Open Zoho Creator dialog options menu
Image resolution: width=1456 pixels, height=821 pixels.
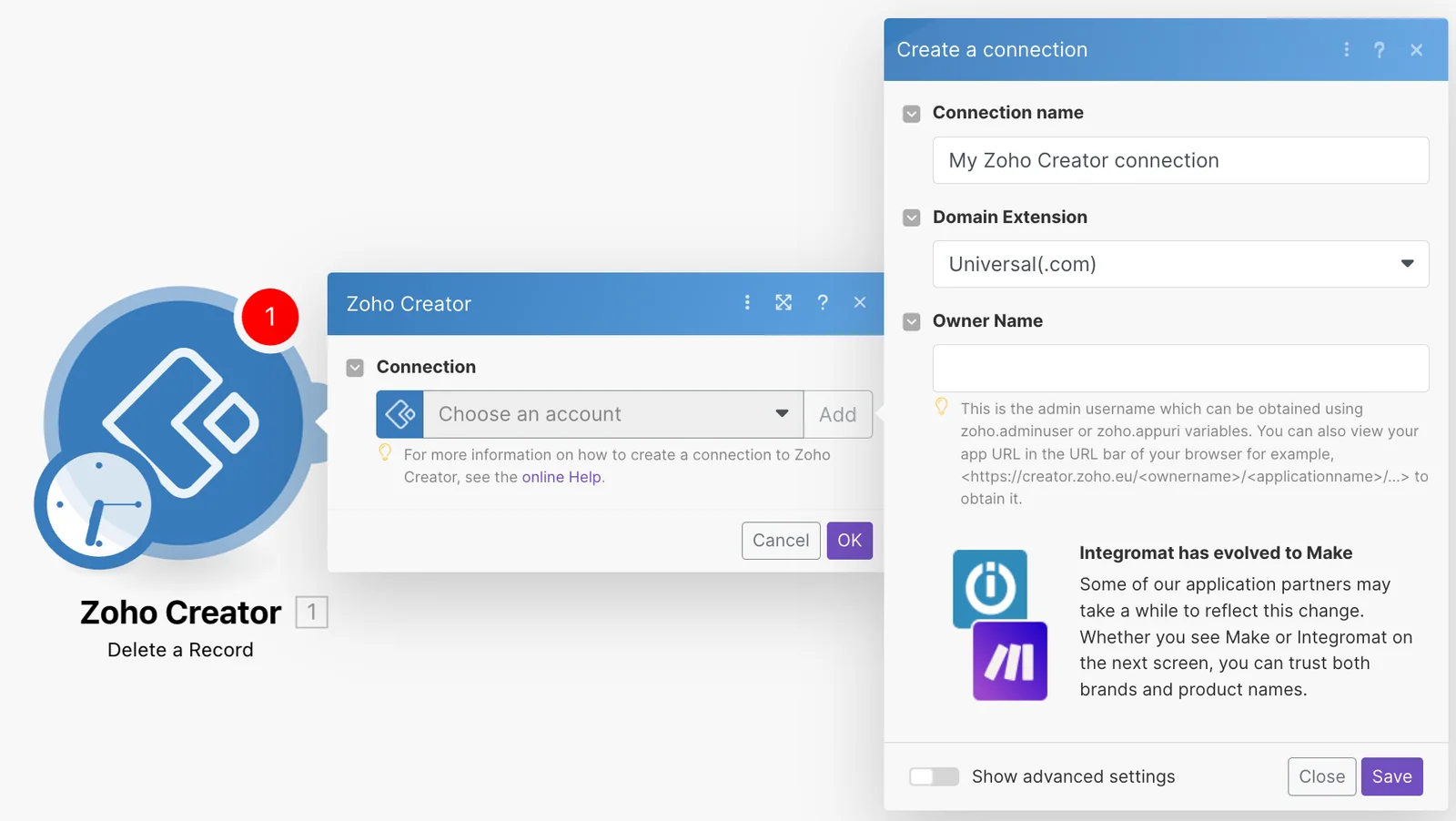[x=747, y=302]
